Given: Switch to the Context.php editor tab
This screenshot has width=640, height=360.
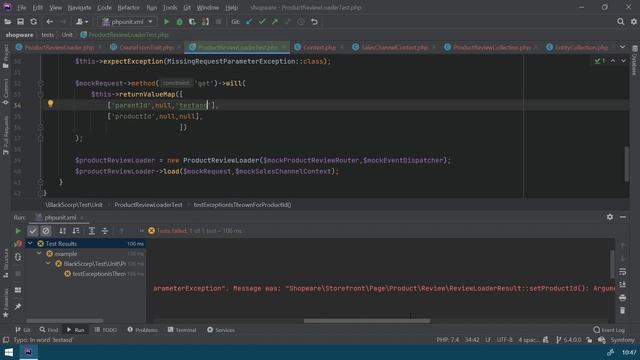Looking at the screenshot, I should 320,47.
